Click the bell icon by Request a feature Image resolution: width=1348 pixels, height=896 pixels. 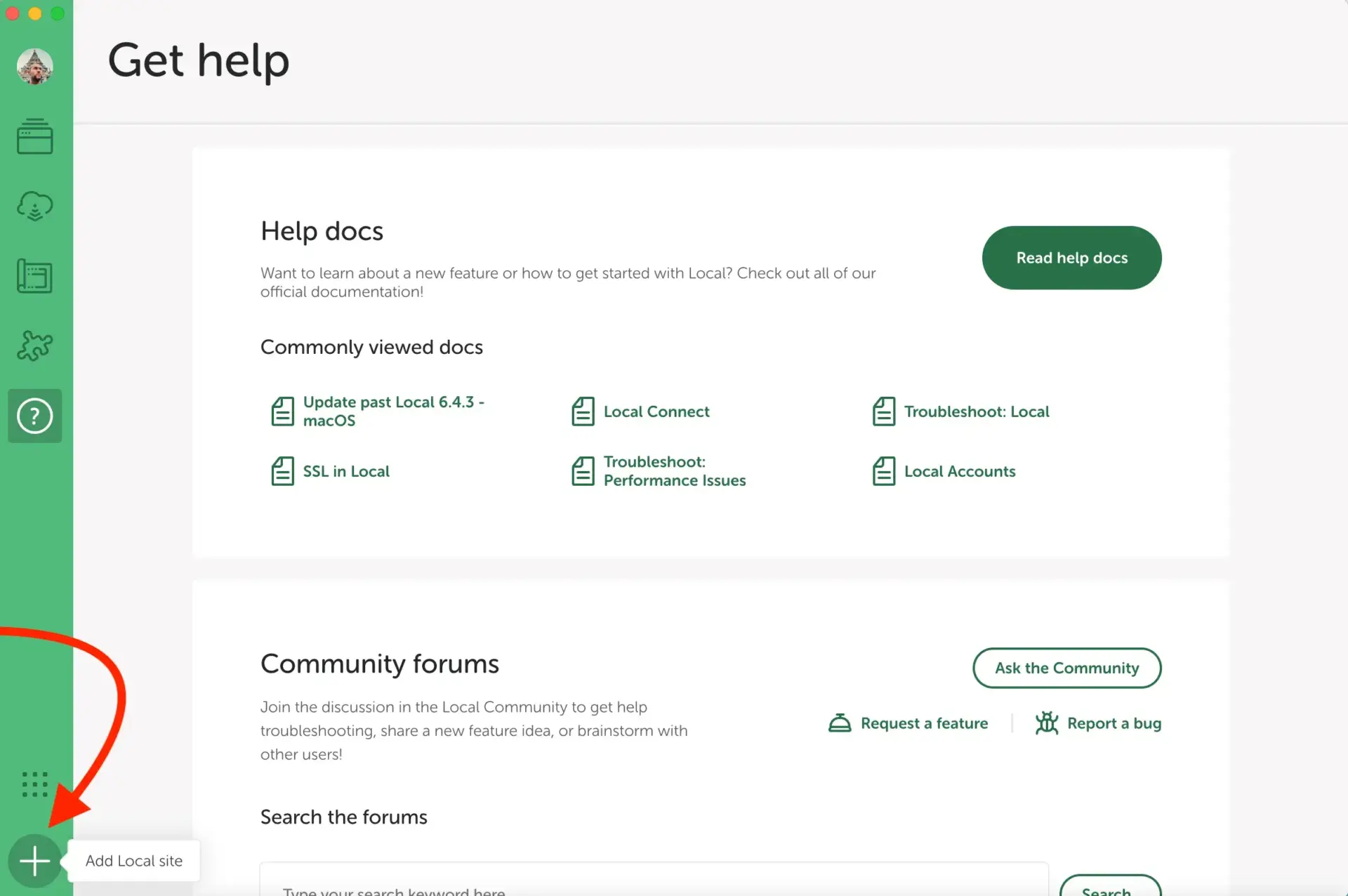(x=840, y=723)
